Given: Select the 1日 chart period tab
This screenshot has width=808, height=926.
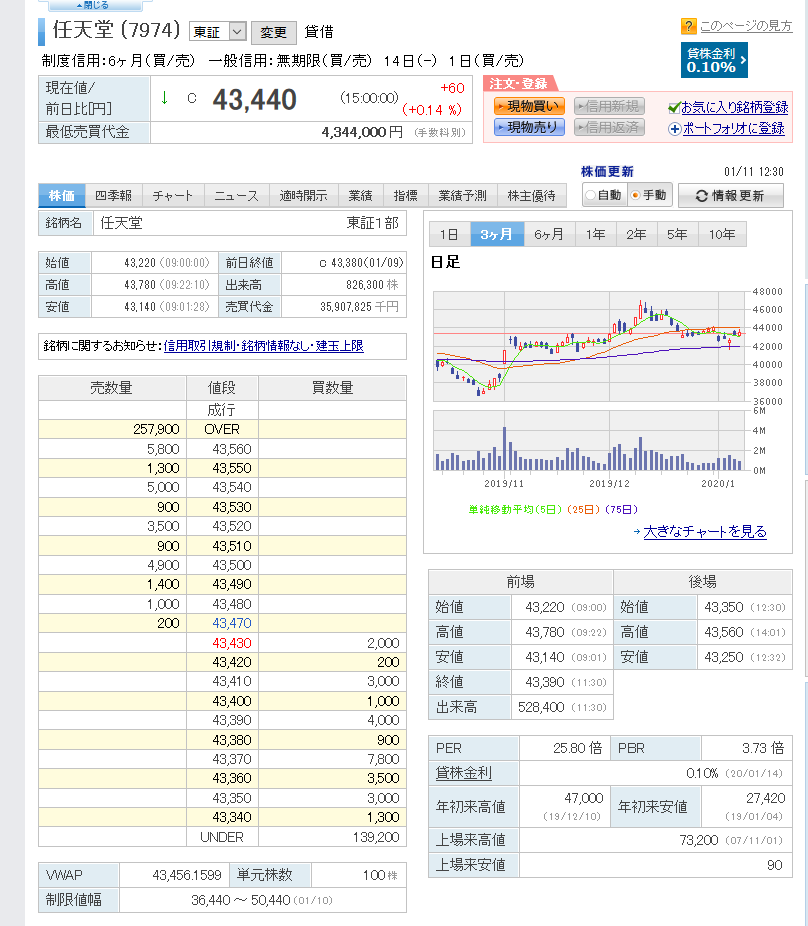Looking at the screenshot, I should tap(449, 234).
